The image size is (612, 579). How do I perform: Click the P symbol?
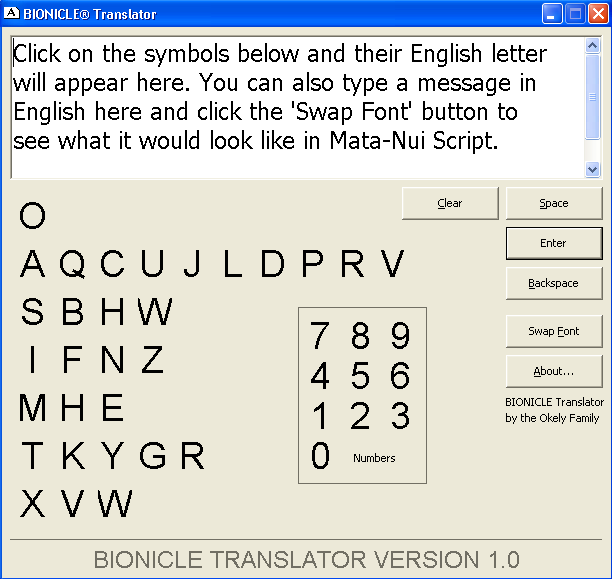click(313, 264)
